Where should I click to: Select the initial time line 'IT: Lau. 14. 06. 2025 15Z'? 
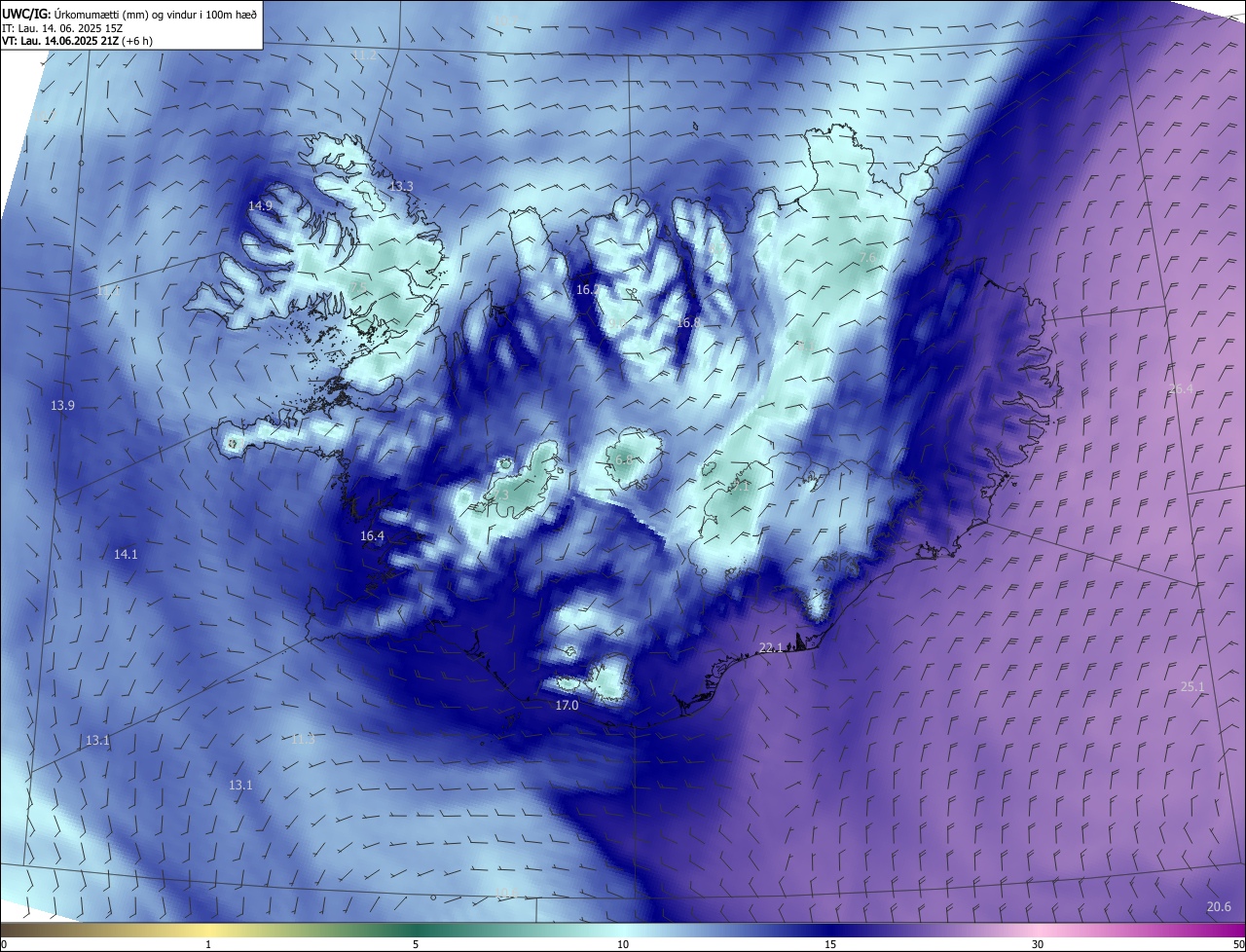(62, 28)
